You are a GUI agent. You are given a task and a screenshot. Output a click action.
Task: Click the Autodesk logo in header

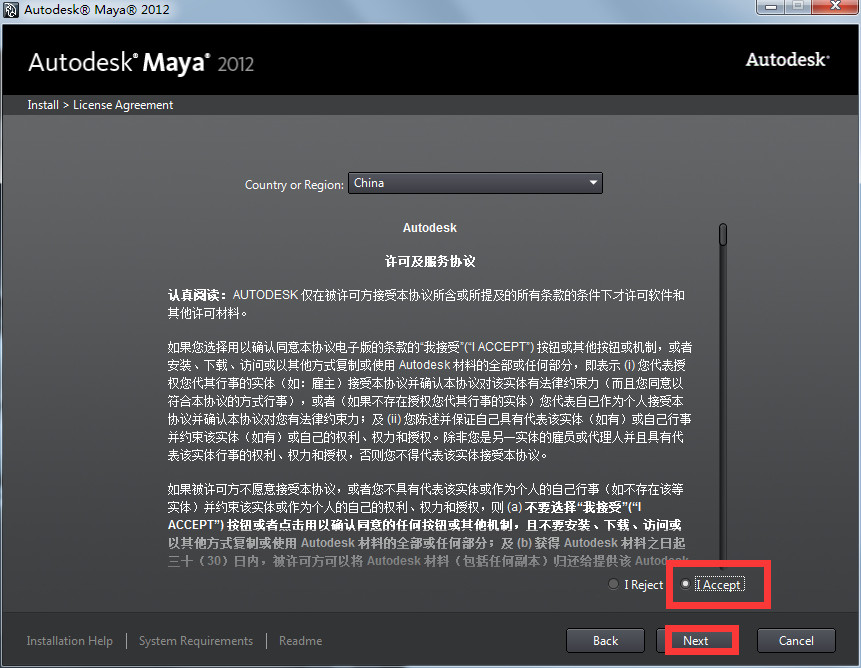coord(787,59)
